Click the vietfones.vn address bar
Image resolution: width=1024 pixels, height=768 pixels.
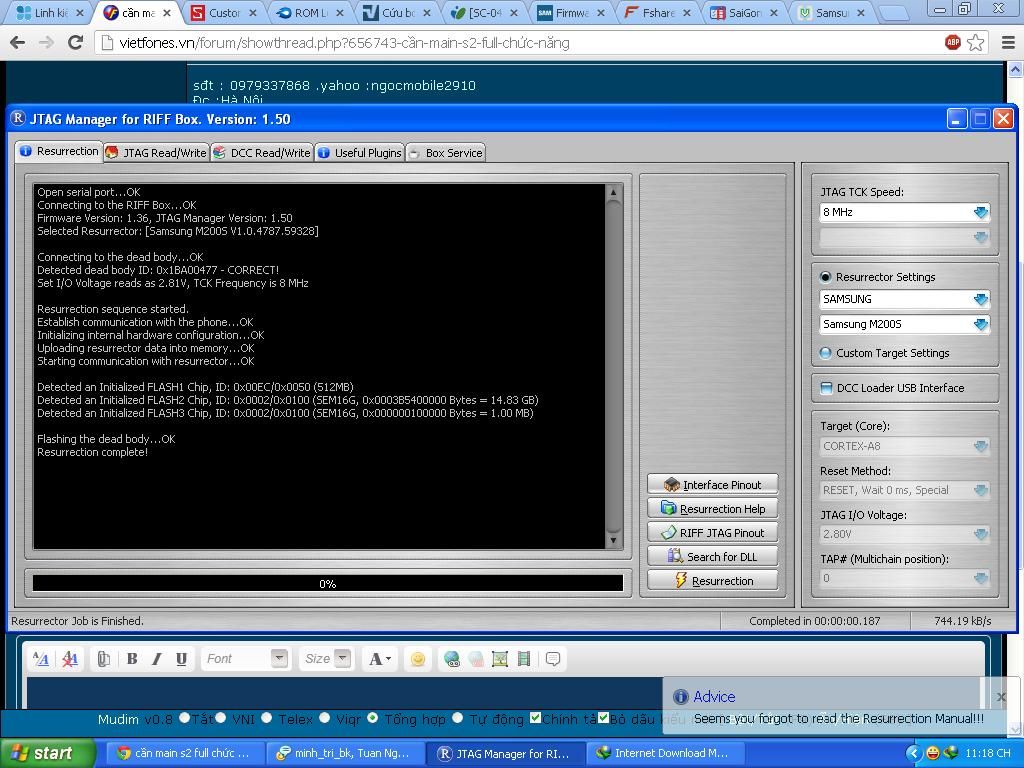click(x=522, y=42)
